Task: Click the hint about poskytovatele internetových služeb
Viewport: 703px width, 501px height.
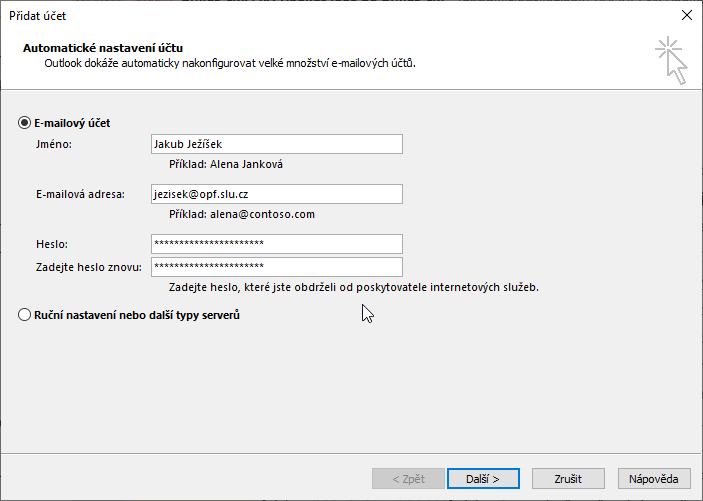Action: [354, 287]
